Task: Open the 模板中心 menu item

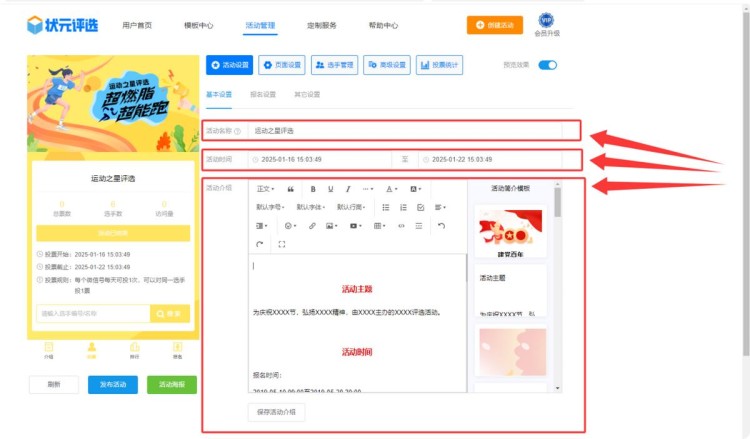Action: [x=199, y=26]
